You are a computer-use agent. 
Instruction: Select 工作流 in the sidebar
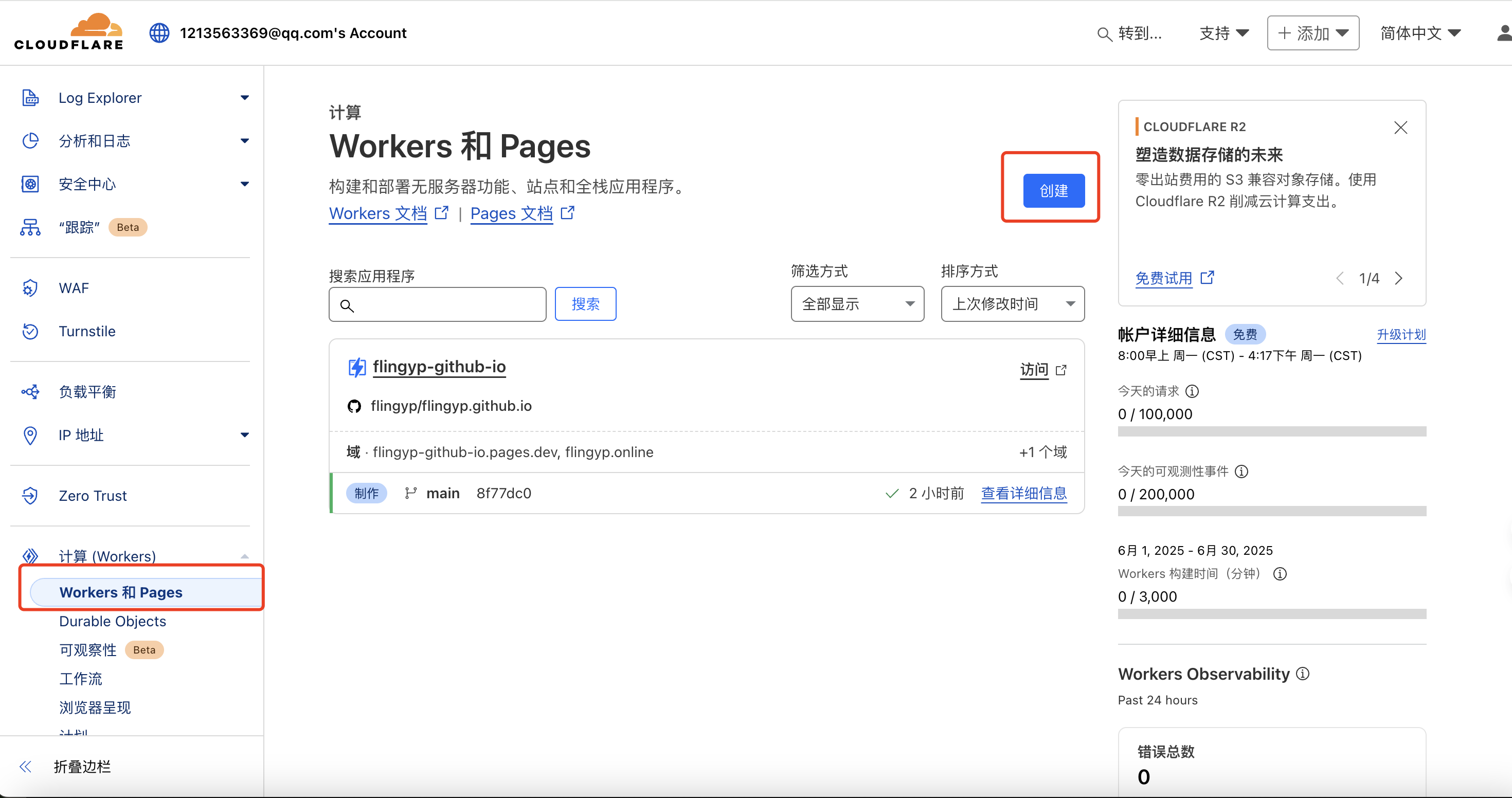point(80,679)
